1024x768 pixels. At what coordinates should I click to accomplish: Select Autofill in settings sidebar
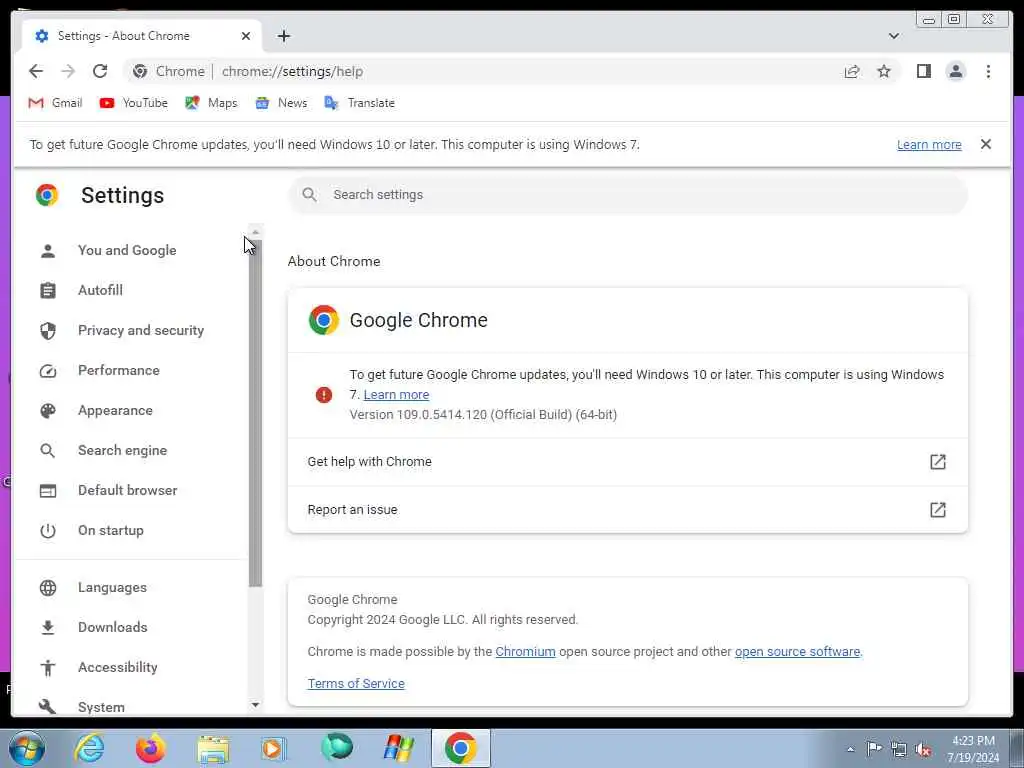point(101,291)
